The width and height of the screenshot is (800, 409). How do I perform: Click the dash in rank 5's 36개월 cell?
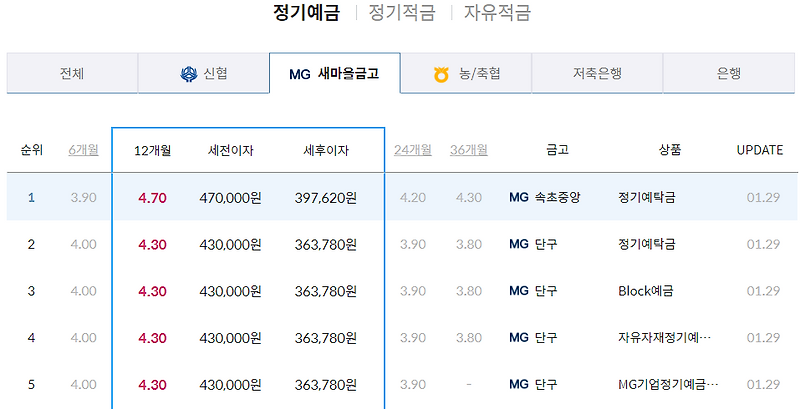tap(469, 385)
